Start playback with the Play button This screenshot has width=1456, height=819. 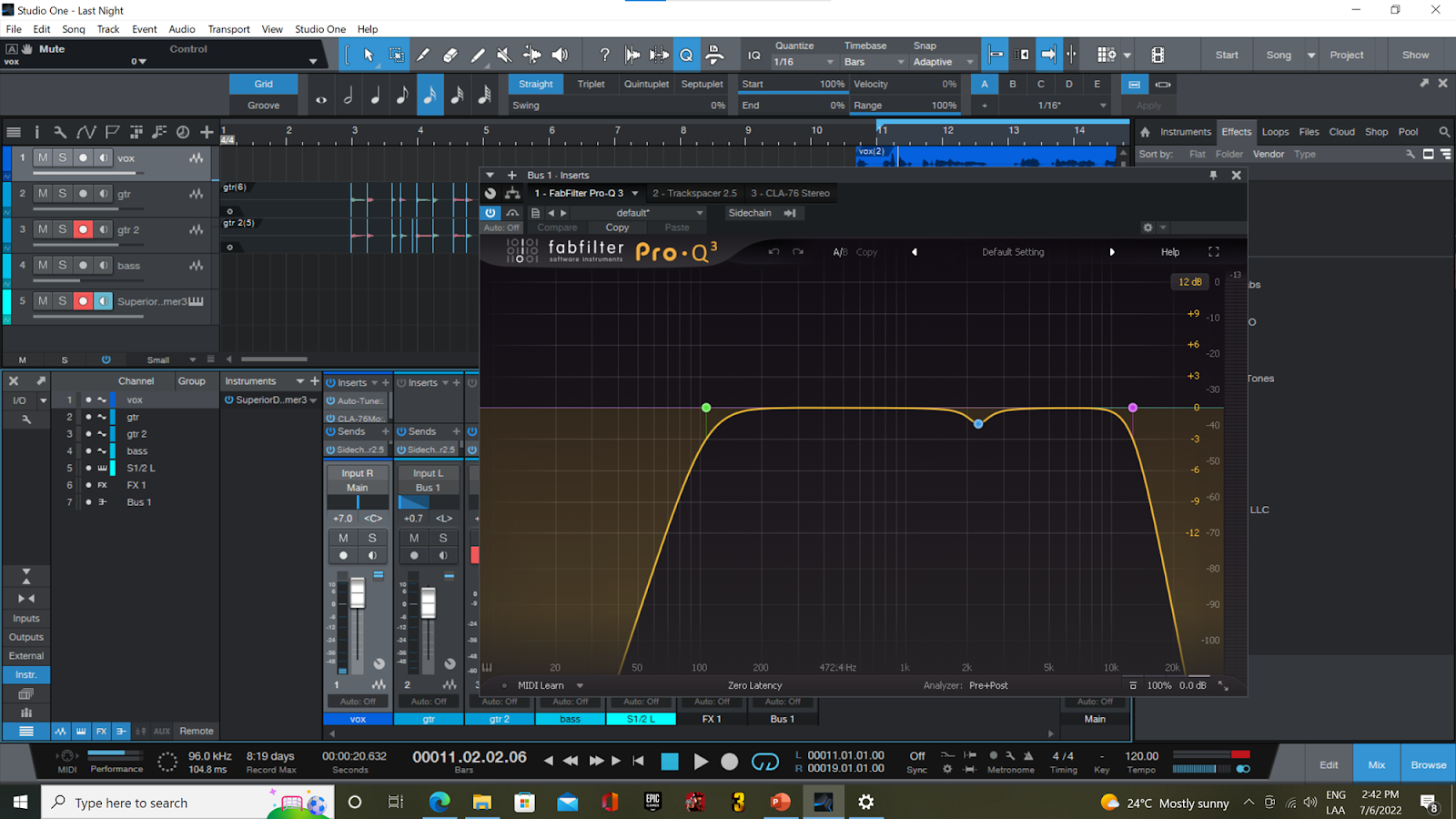click(x=700, y=762)
